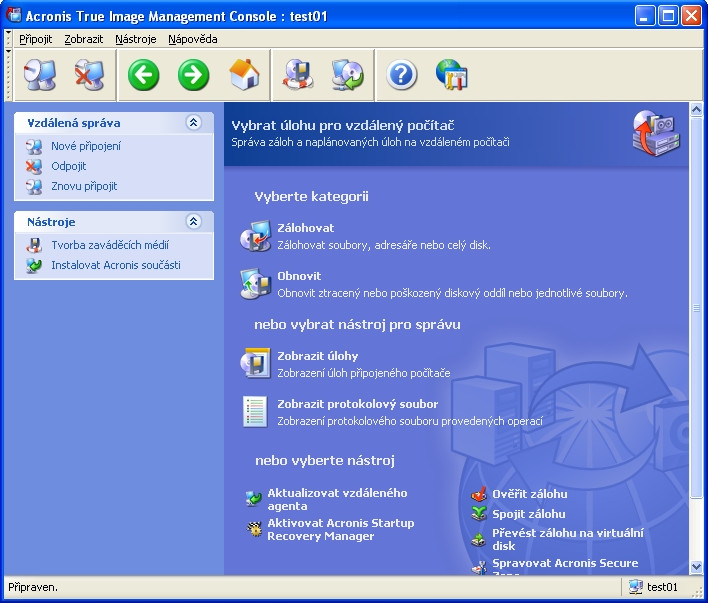Screen dimensions: 708x603
Task: Open Instalovat Acronis součásti link
Action: 116,265
